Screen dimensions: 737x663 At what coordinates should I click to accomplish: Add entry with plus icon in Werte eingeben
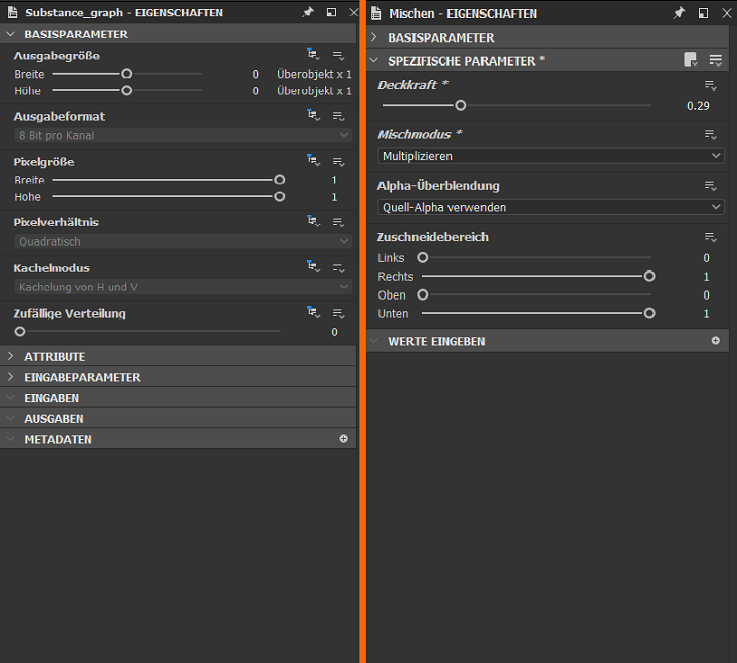pyautogui.click(x=715, y=341)
